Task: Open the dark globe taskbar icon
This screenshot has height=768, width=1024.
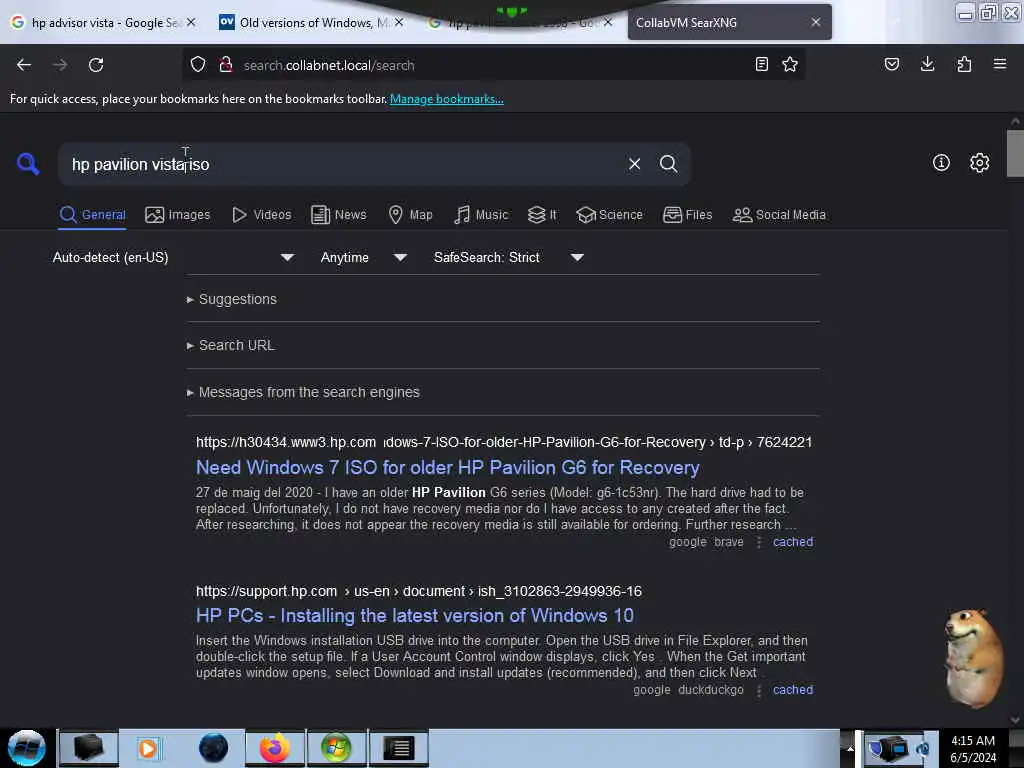Action: pyautogui.click(x=214, y=748)
